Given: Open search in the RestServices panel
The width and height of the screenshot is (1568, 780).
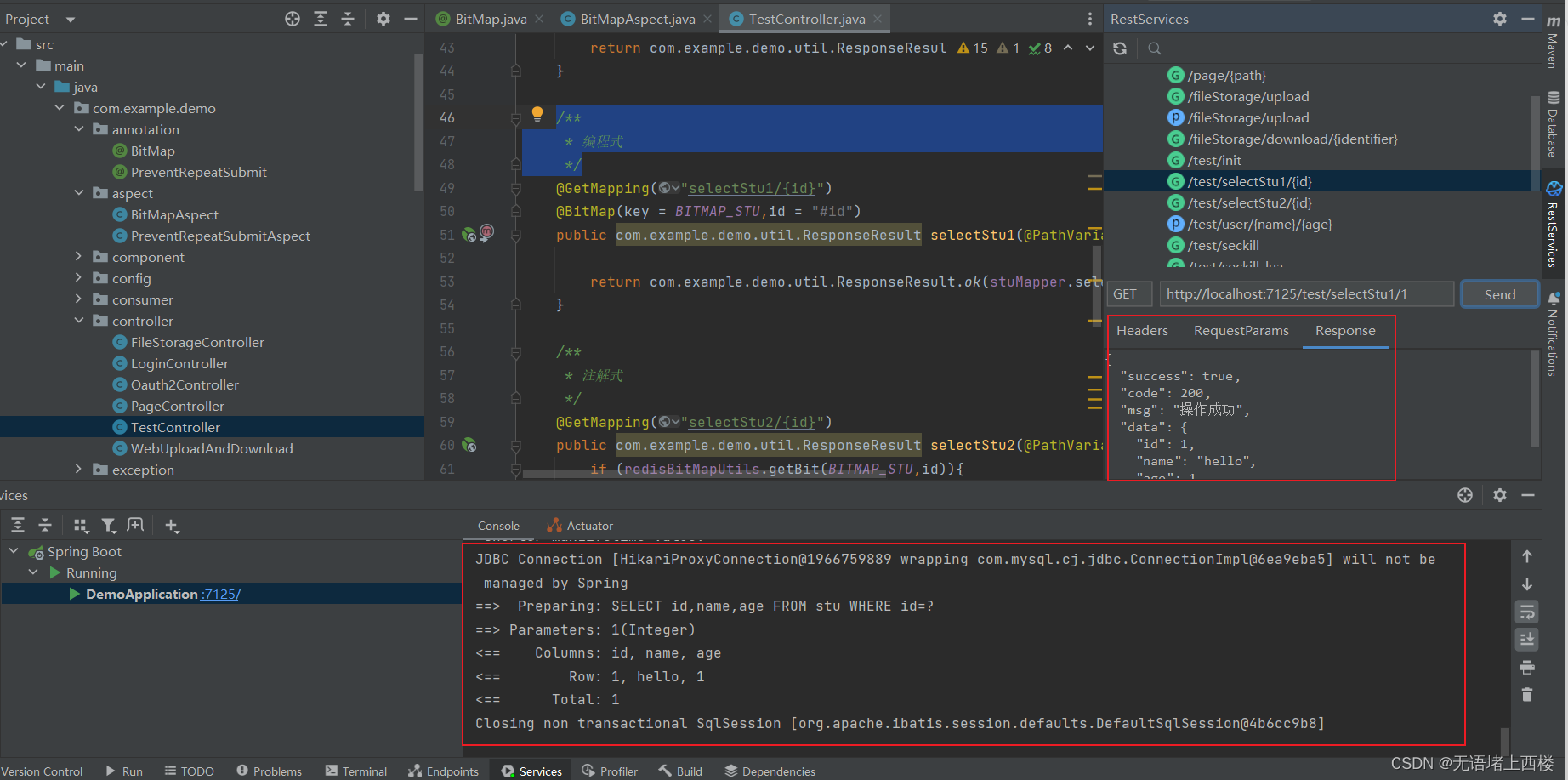Looking at the screenshot, I should 1154,48.
